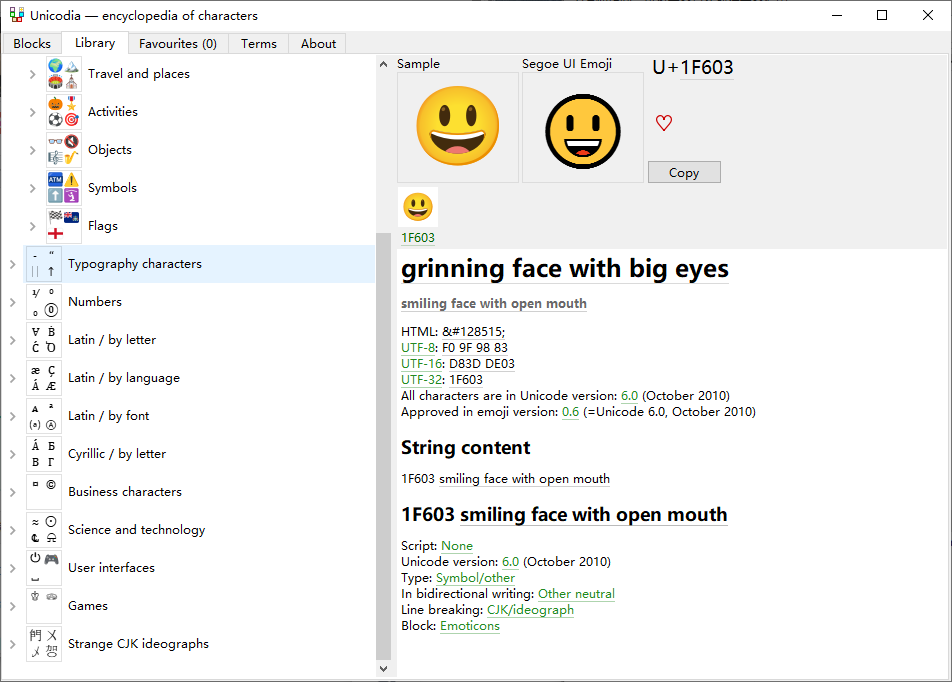Open the Favourites (0) tab
The image size is (952, 682).
coord(178,44)
